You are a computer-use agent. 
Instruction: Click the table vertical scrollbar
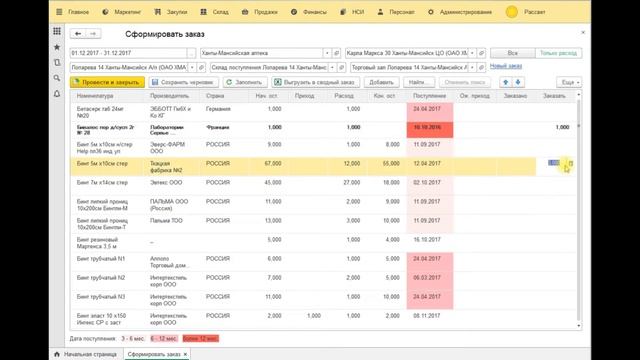(x=578, y=210)
